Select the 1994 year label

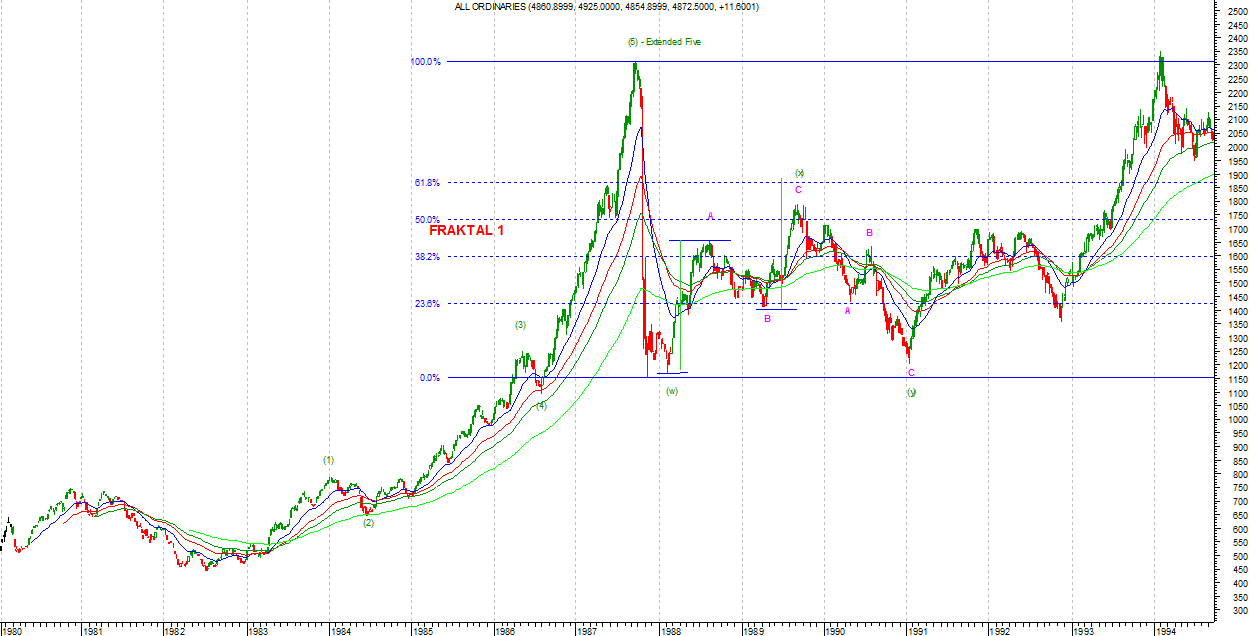click(x=1166, y=631)
